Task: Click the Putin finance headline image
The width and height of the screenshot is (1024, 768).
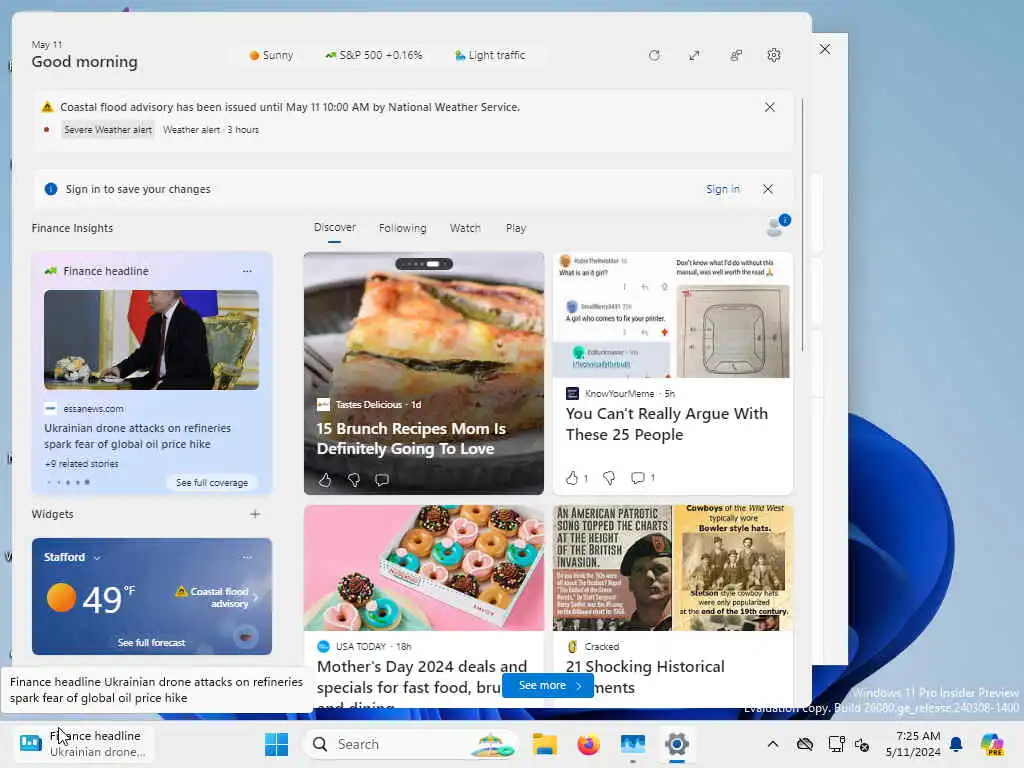Action: 152,340
